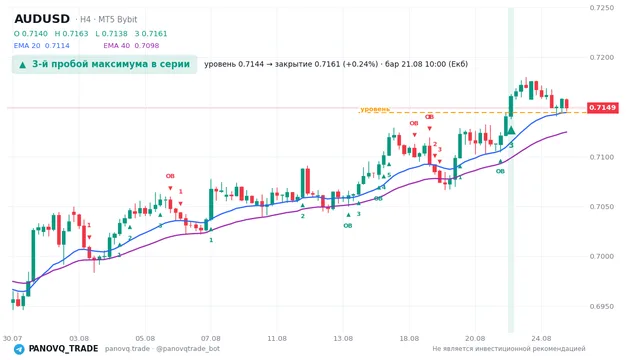Click the 0.6950 price axis label
Screen dimensions: 640x360
tap(602, 306)
